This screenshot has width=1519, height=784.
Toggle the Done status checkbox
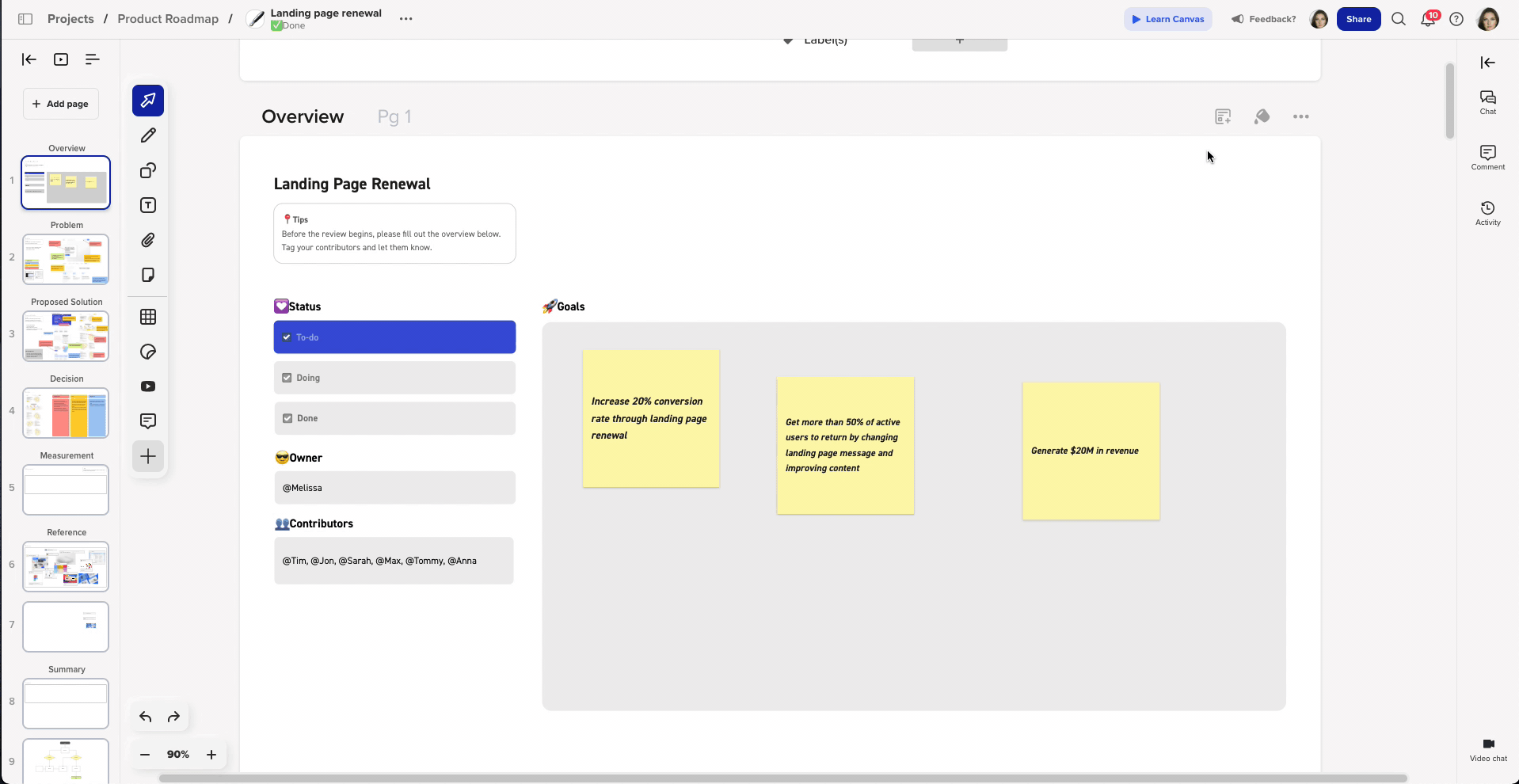pos(287,418)
